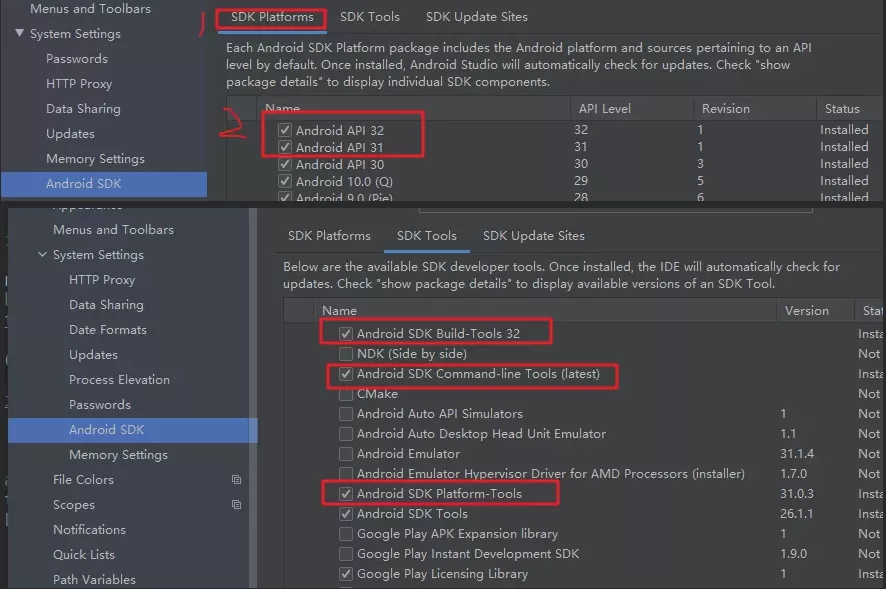Screen dimensions: 886x589
Task: Open Data Sharing in the lower window
Action: (106, 305)
